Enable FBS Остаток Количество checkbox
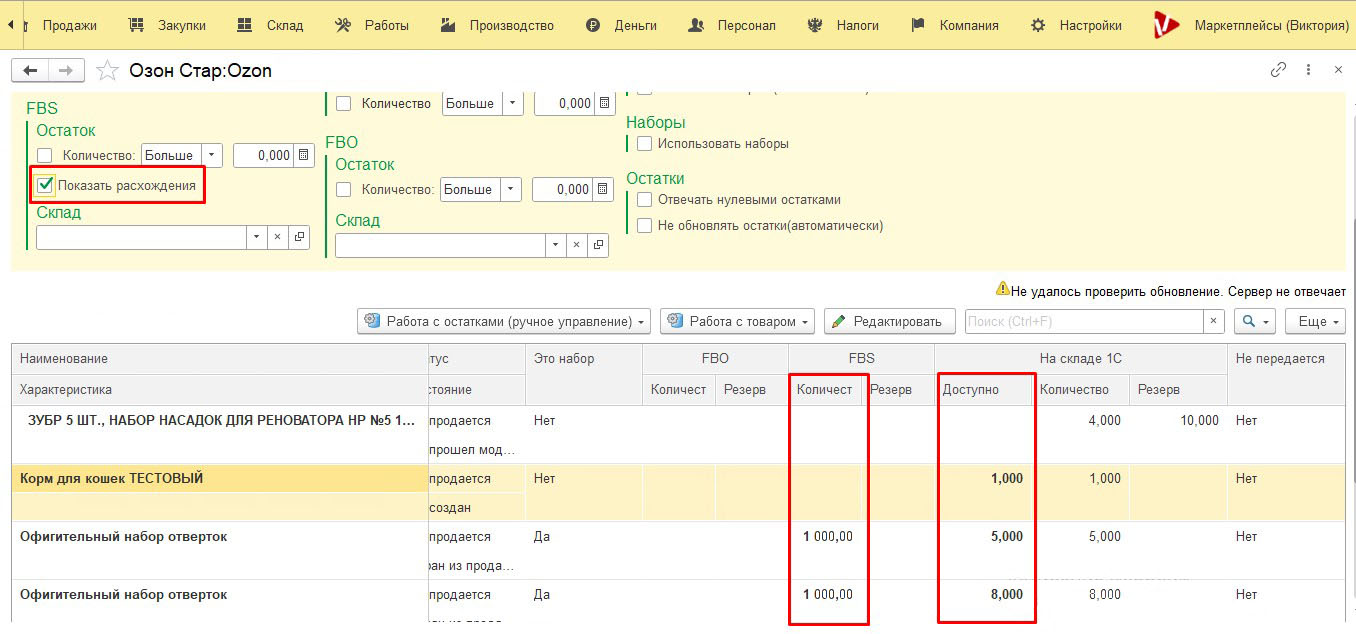The image size is (1356, 634). coord(45,155)
